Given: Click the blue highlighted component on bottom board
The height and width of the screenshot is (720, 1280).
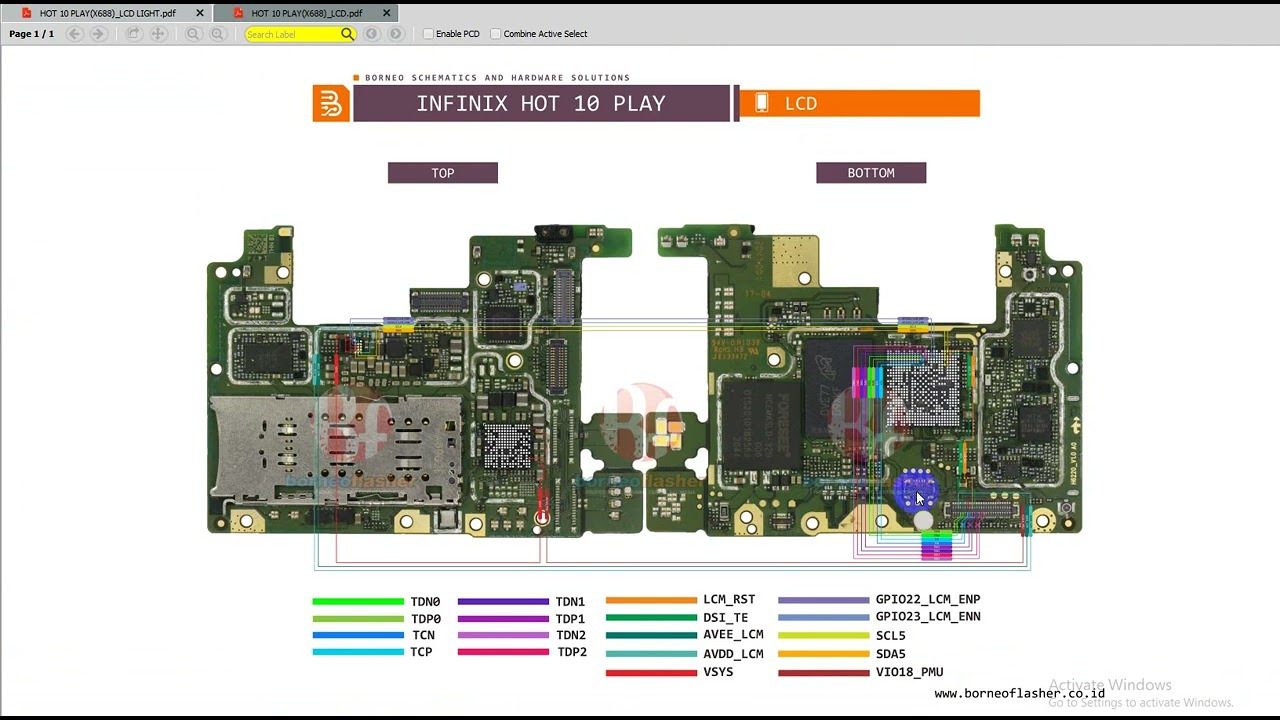Looking at the screenshot, I should 914,490.
